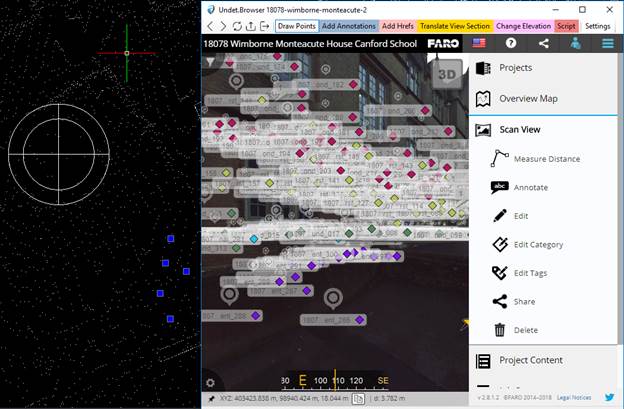
Task: Open the user account icon
Action: point(575,43)
